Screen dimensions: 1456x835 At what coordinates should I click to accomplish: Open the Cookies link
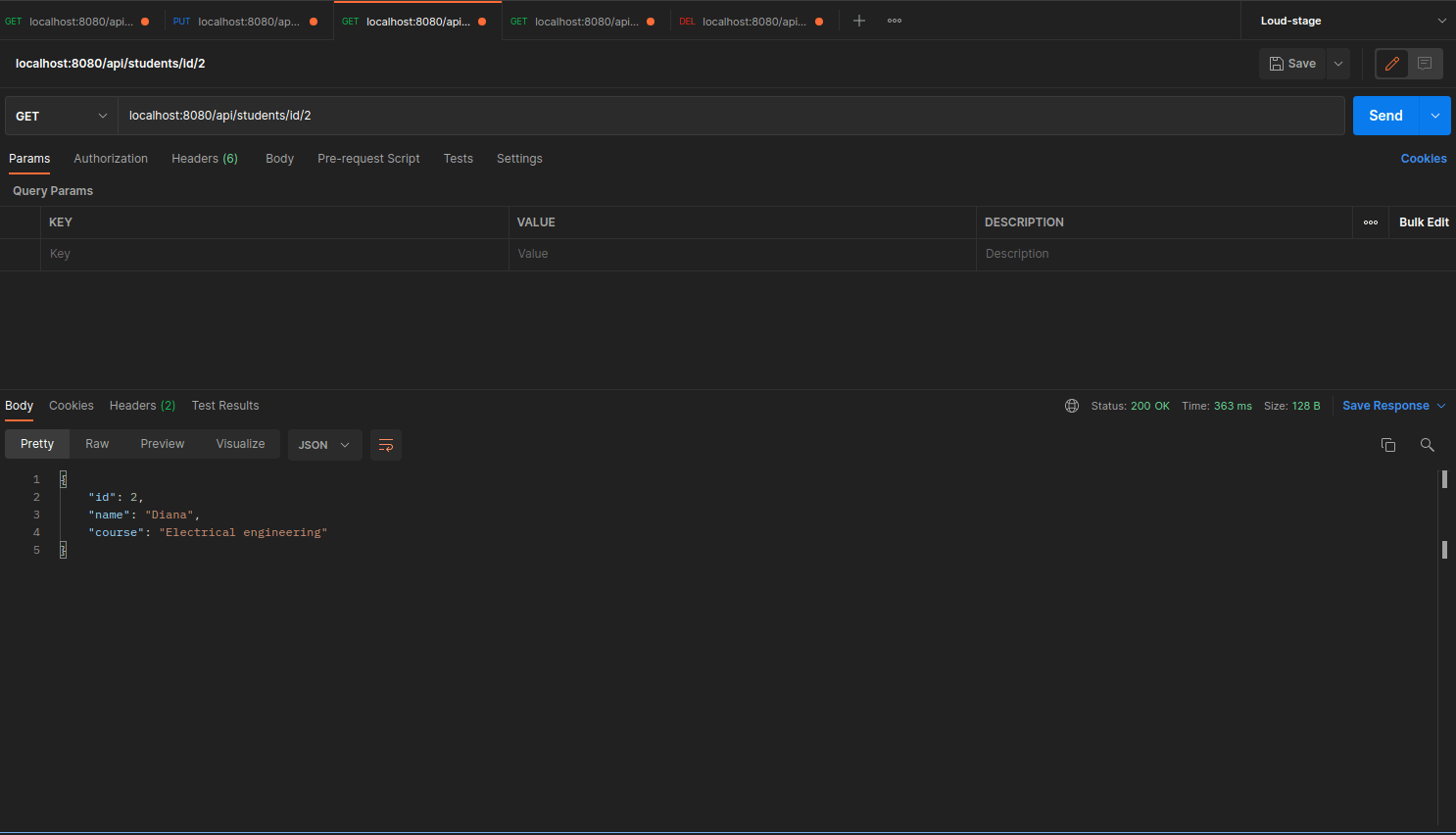pos(1424,159)
